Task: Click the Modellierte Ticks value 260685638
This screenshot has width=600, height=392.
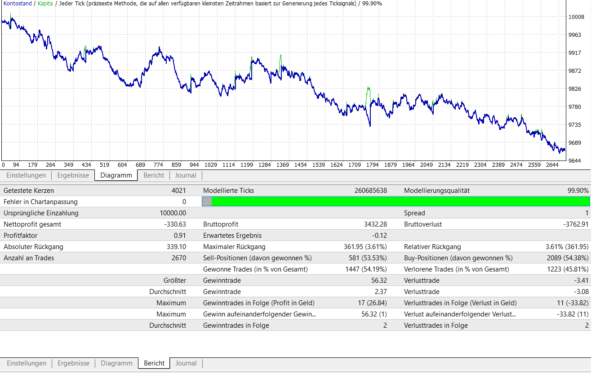Action: pos(370,191)
